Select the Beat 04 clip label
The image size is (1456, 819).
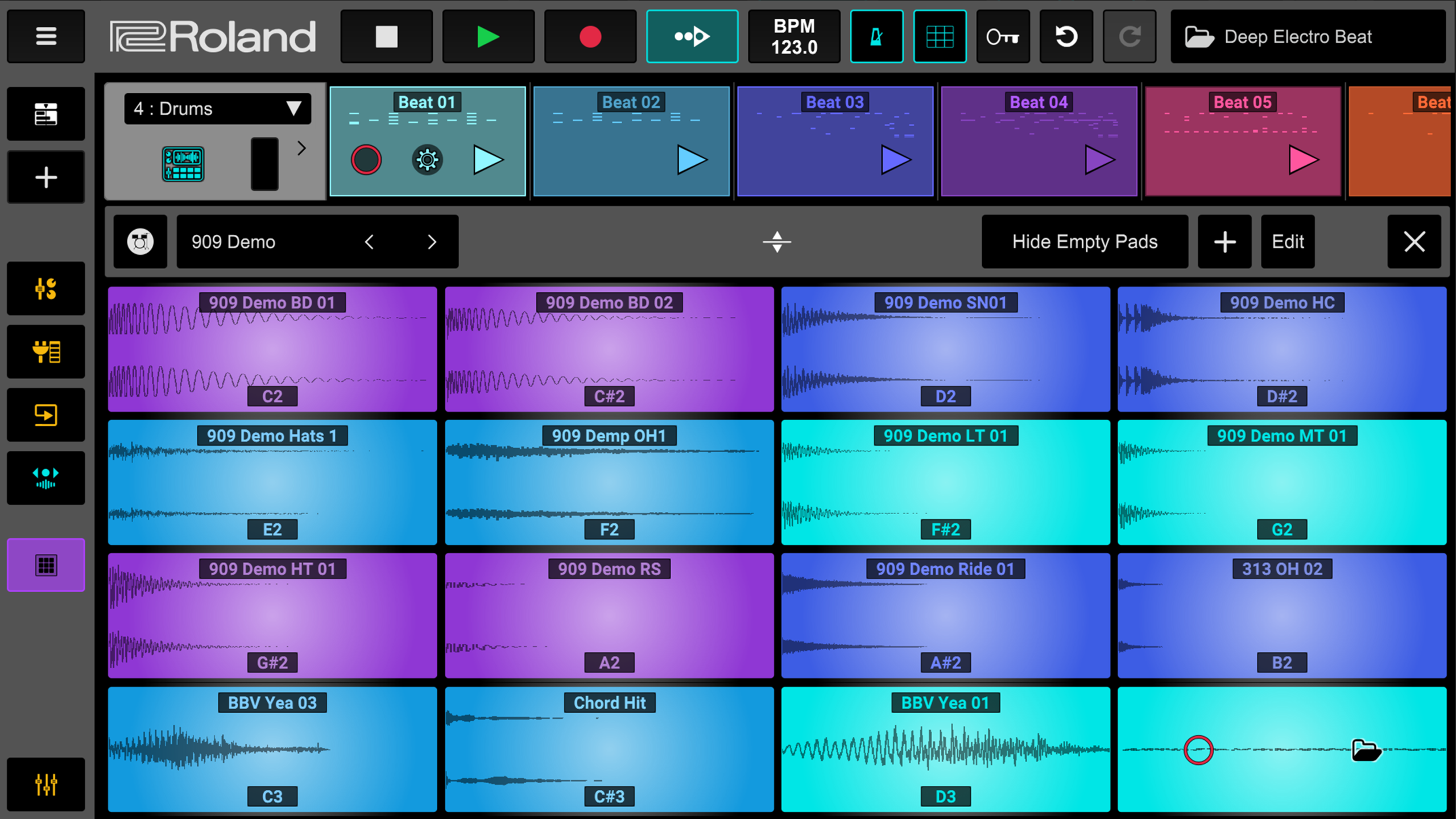click(x=1039, y=102)
